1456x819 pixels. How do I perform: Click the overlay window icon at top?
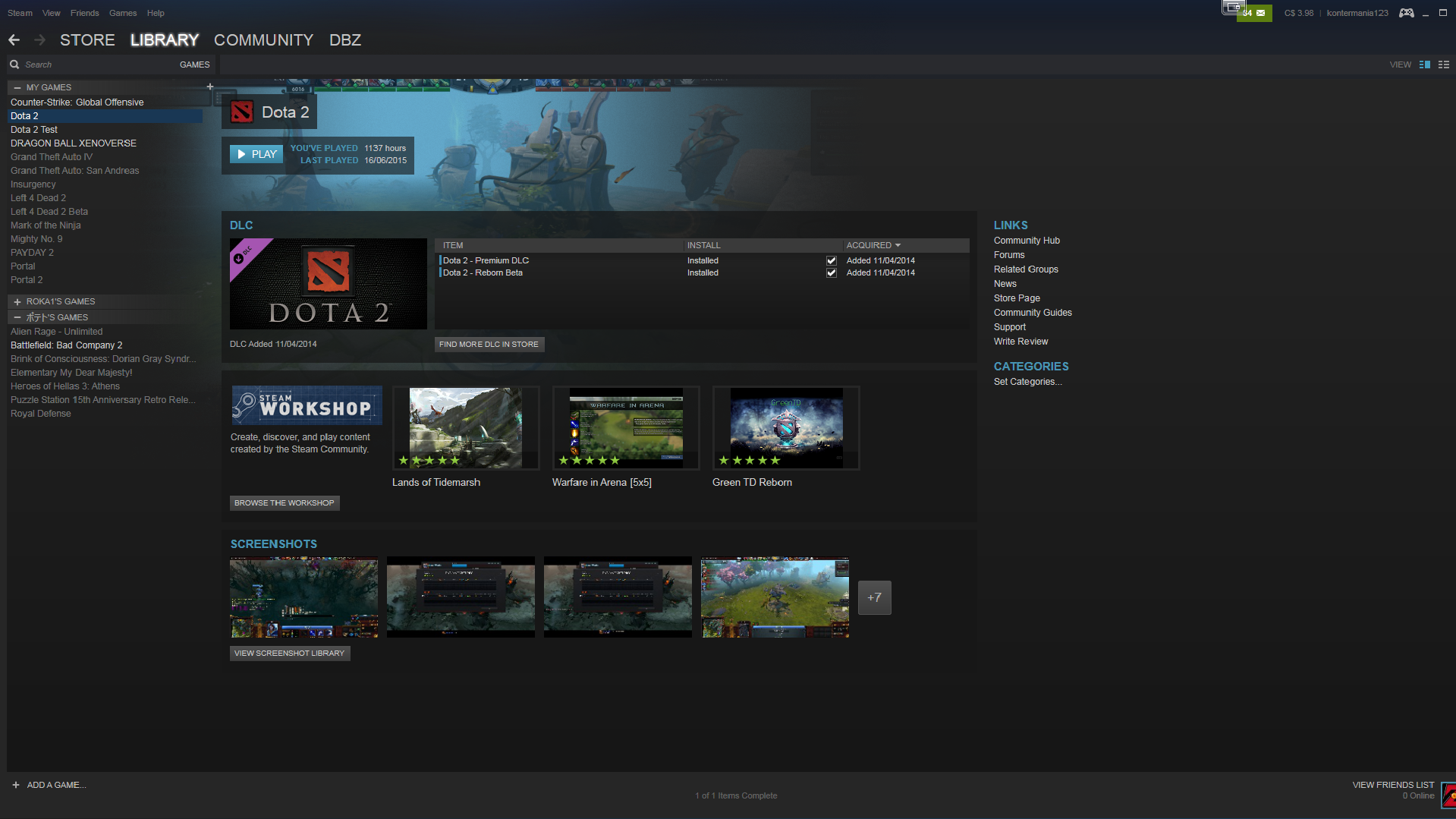pyautogui.click(x=1232, y=8)
